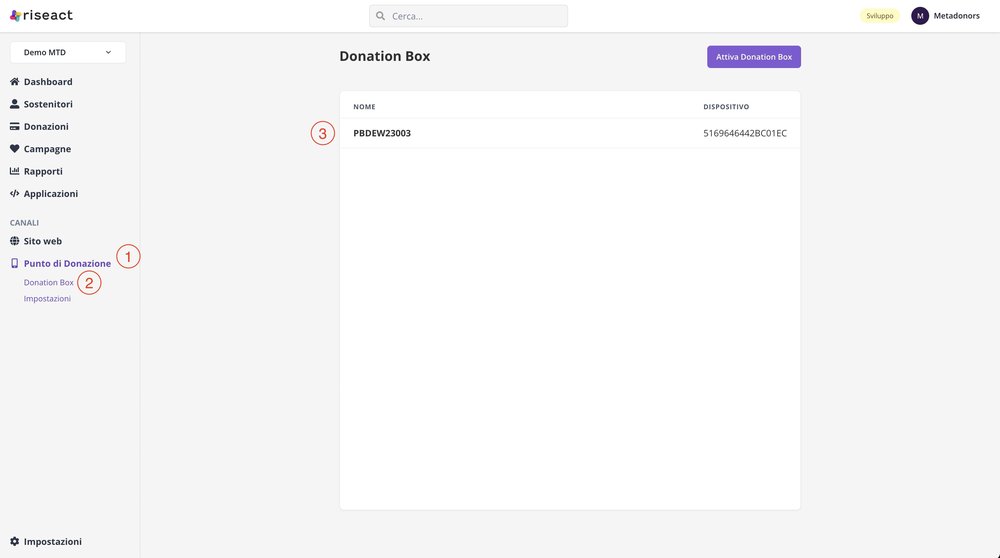
Task: Click the Campagne heart icon
Action: click(x=14, y=149)
